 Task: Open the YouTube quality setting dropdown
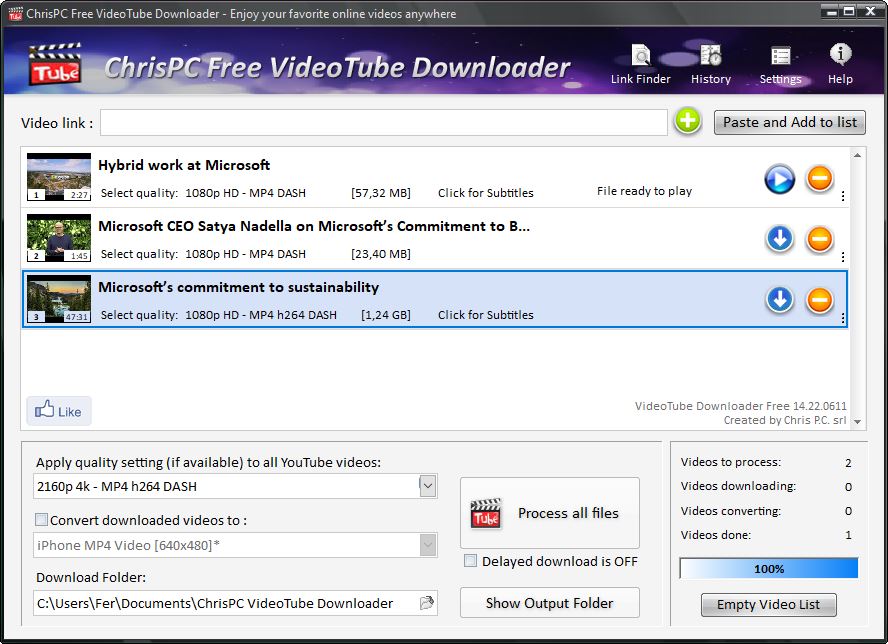pos(428,486)
